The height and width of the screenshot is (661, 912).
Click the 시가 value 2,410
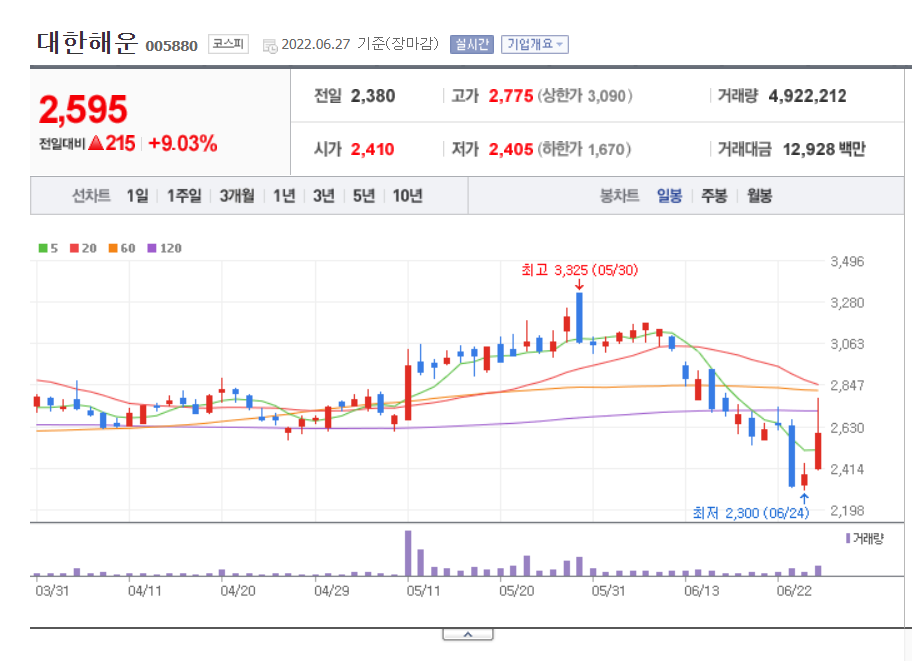(372, 150)
